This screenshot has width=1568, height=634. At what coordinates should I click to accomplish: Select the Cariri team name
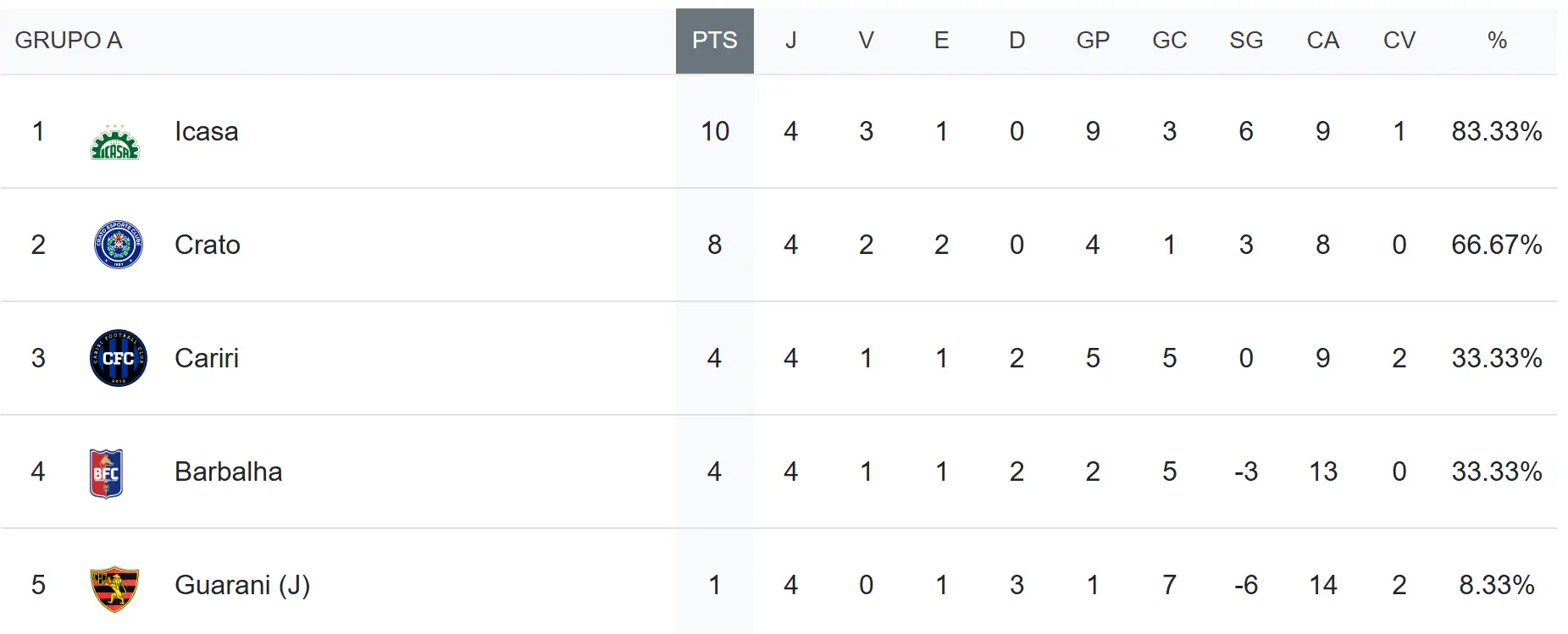pyautogui.click(x=207, y=358)
